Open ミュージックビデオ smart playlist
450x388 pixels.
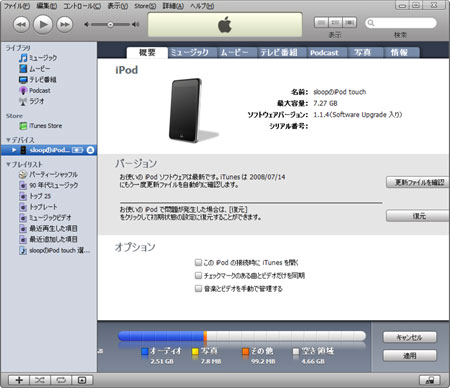click(x=45, y=218)
